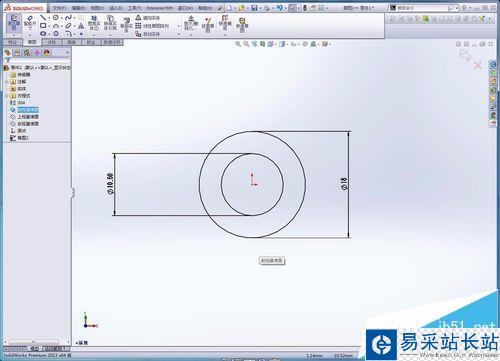Click Edit Appearance sphere icon

click(x=305, y=44)
